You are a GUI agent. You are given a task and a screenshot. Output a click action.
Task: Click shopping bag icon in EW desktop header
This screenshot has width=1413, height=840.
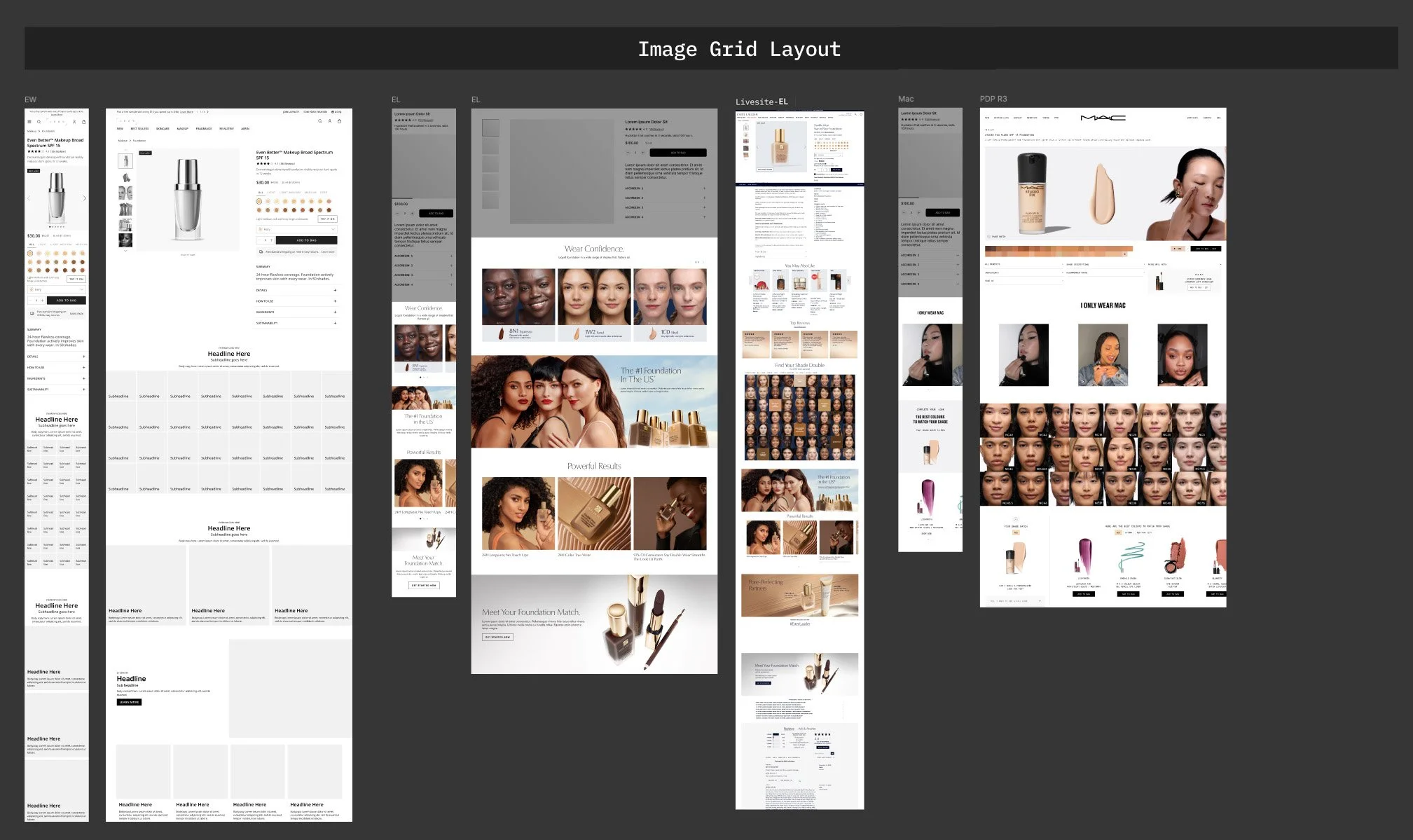[340, 121]
